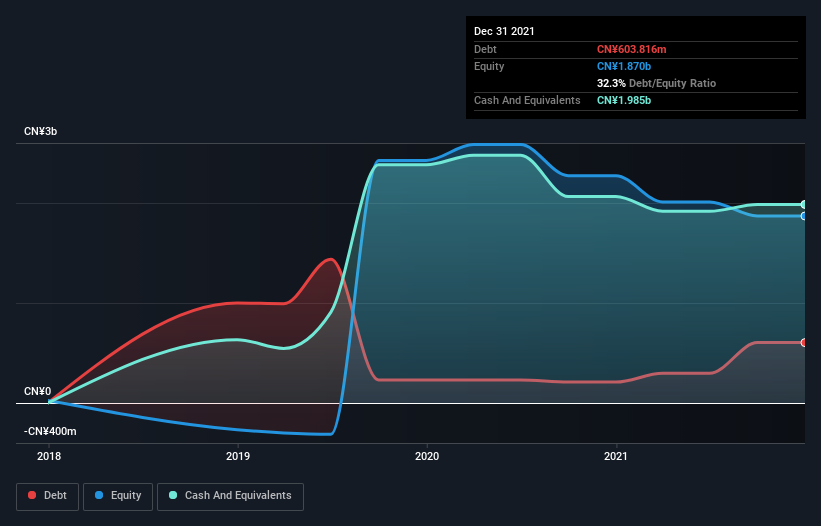Click the CN¥1.985b cash value

pyautogui.click(x=624, y=100)
